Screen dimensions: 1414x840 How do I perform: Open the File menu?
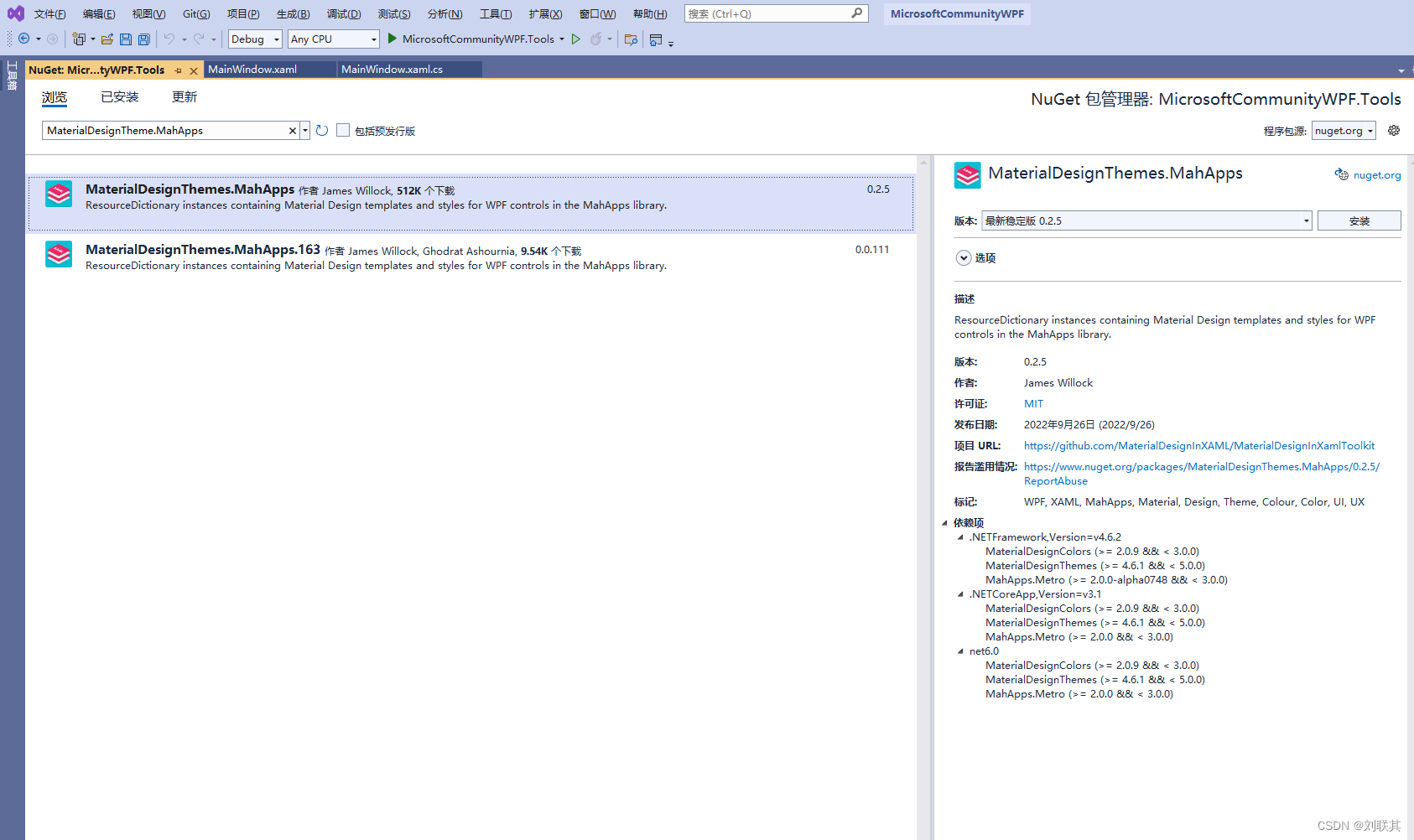click(49, 13)
